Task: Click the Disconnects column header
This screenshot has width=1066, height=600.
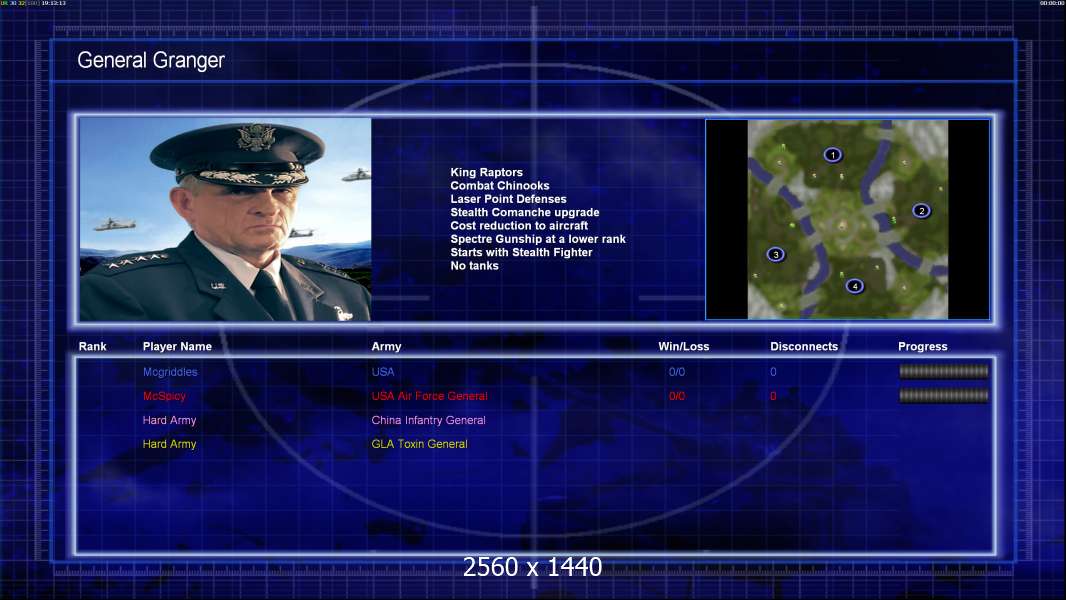Action: [804, 347]
